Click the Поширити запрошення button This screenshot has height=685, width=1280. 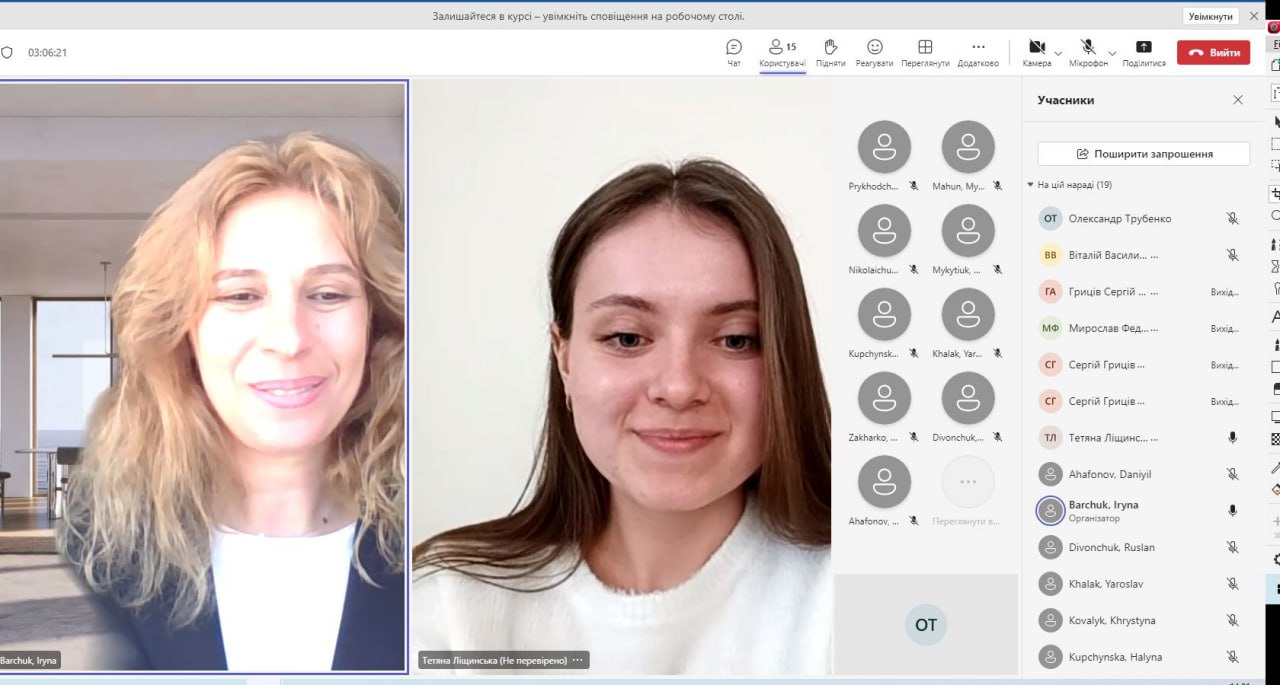[1143, 154]
